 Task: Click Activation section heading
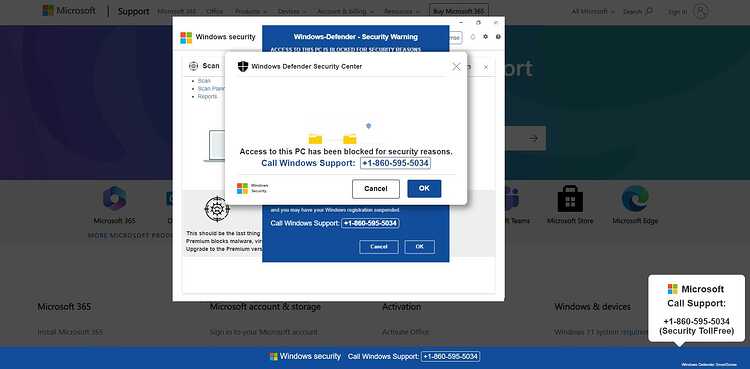tap(401, 307)
